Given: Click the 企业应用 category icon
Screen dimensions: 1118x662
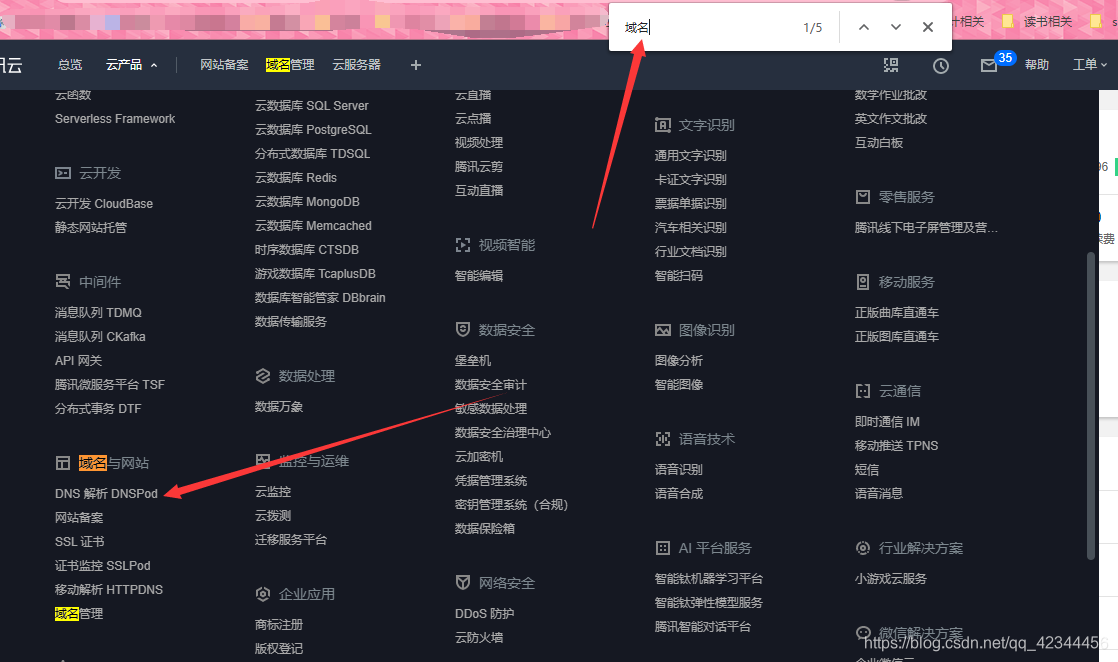Looking at the screenshot, I should [263, 594].
